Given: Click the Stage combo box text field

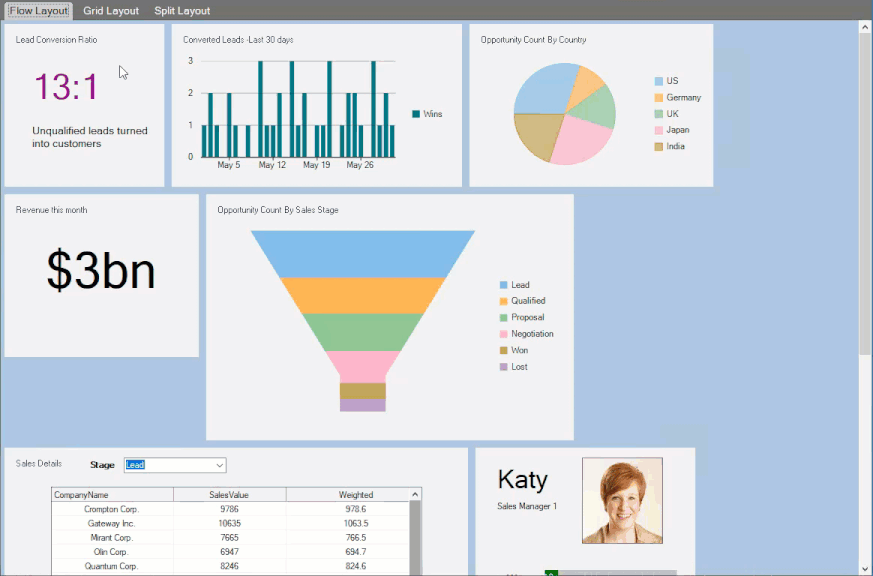Looking at the screenshot, I should 168,465.
